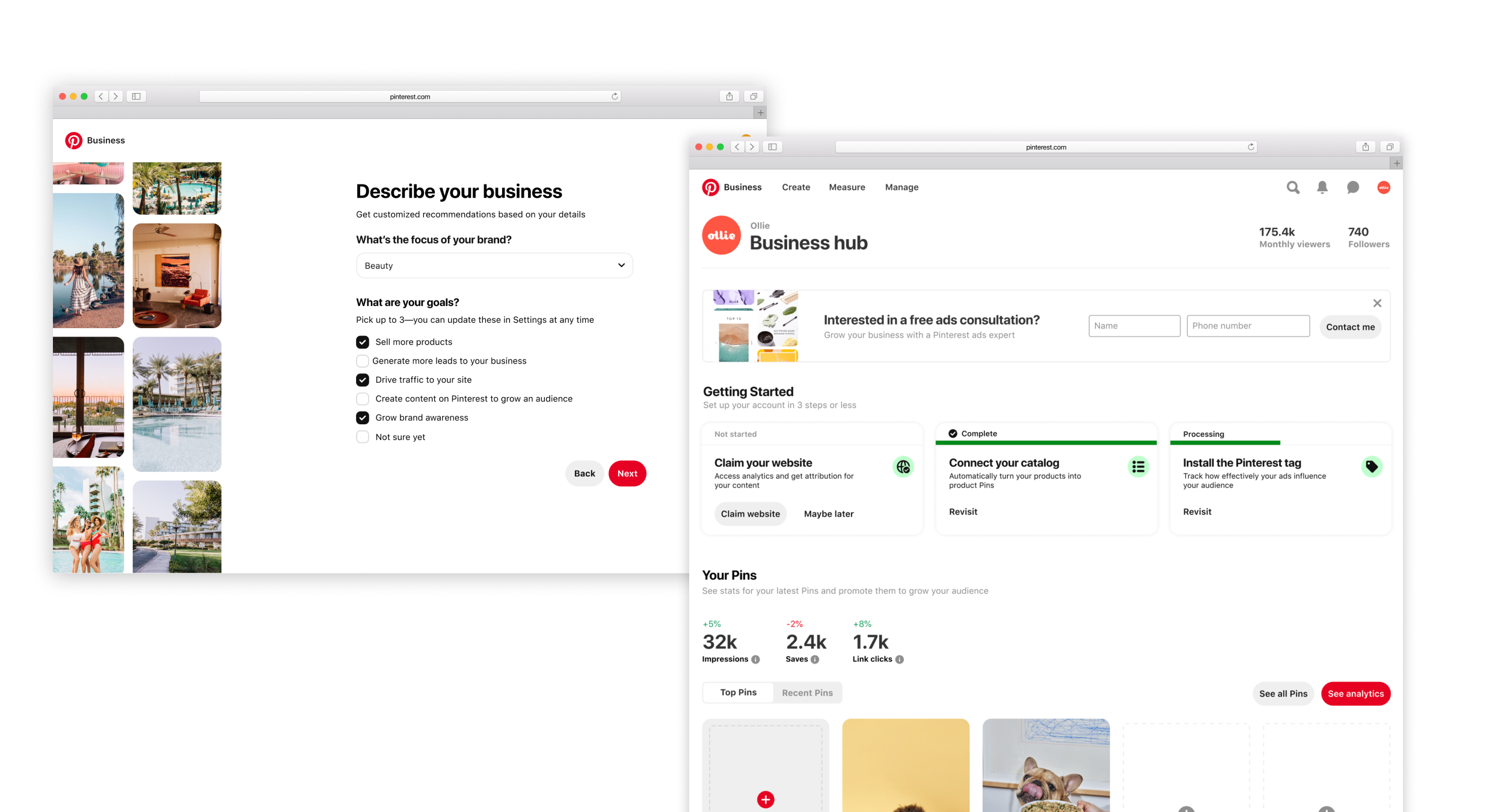The height and width of the screenshot is (812, 1498).
Task: Uncheck Sell more products goal
Action: (363, 342)
